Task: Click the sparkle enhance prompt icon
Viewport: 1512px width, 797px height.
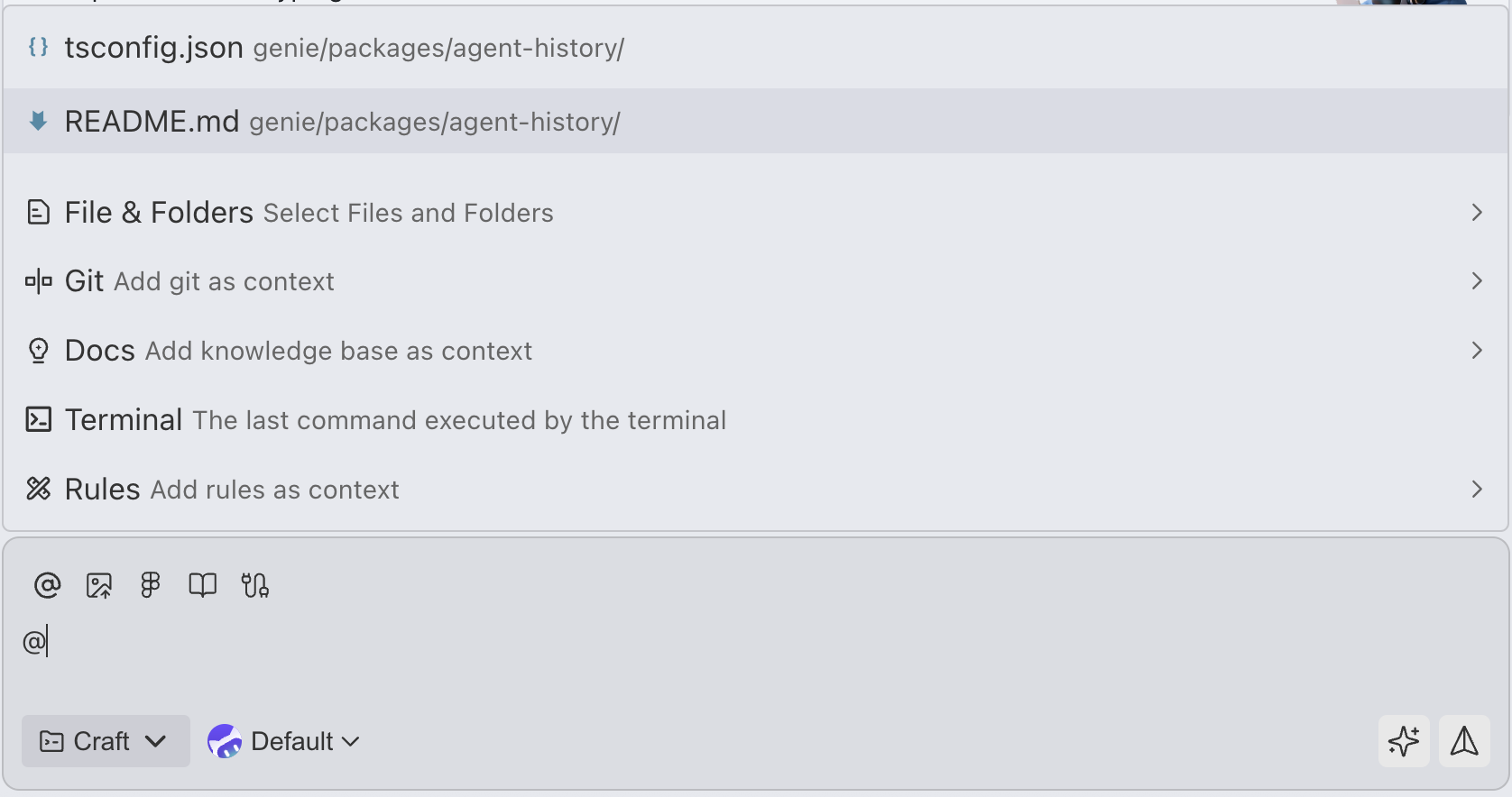Action: [1403, 741]
